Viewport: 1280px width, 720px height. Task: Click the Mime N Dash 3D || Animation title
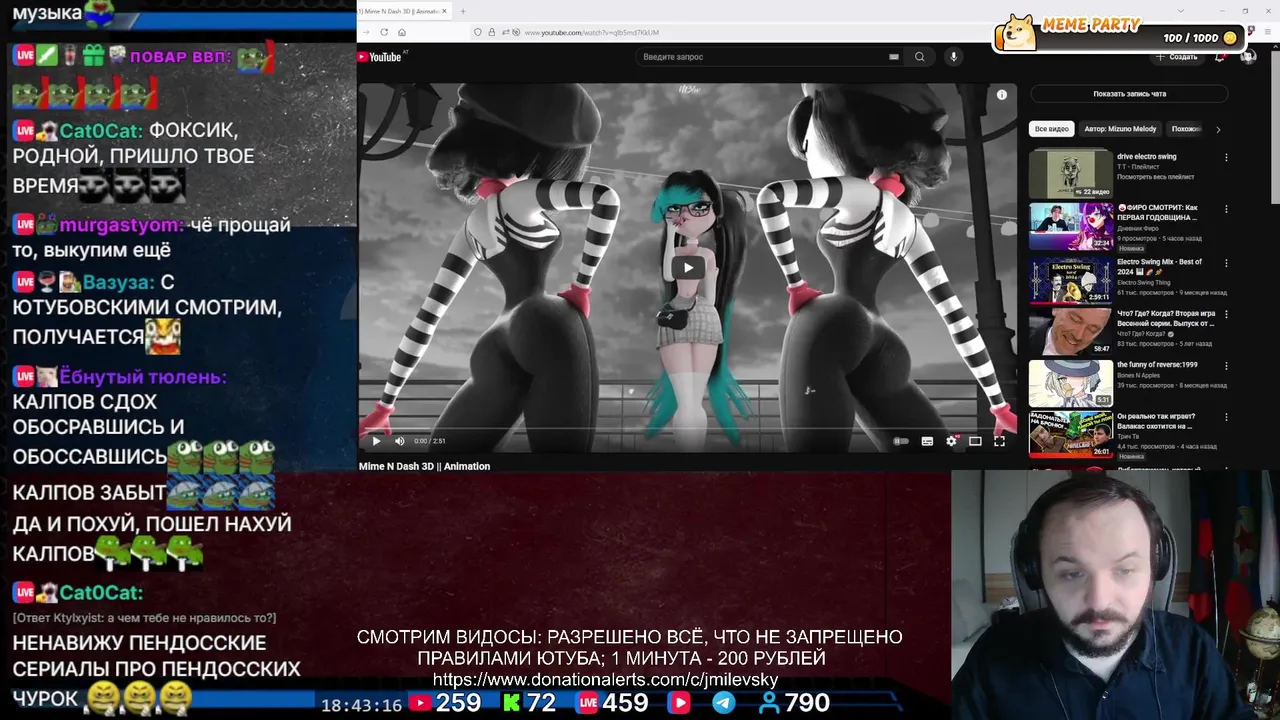pyautogui.click(x=424, y=466)
